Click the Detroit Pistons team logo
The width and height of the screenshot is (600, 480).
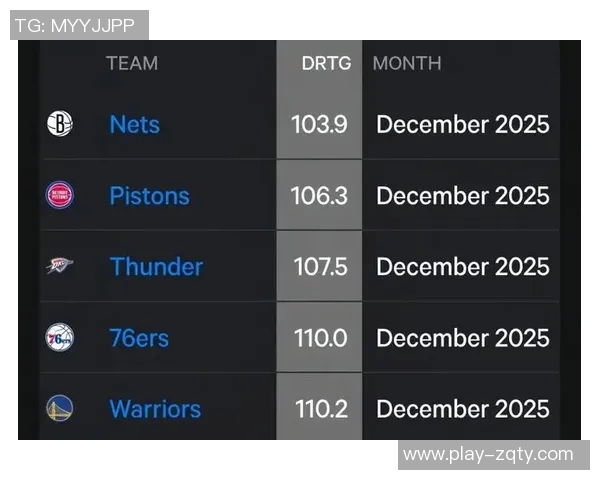60,195
